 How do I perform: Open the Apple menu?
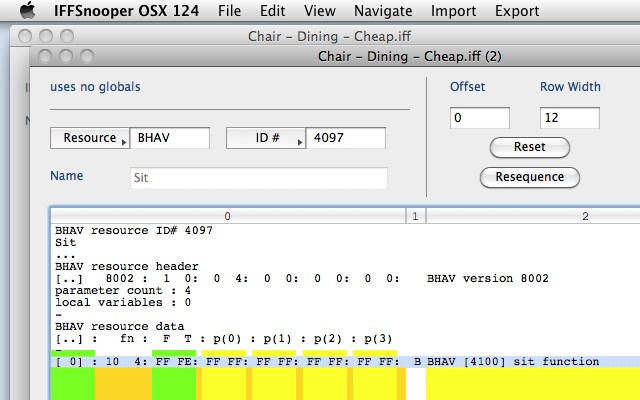[x=27, y=12]
